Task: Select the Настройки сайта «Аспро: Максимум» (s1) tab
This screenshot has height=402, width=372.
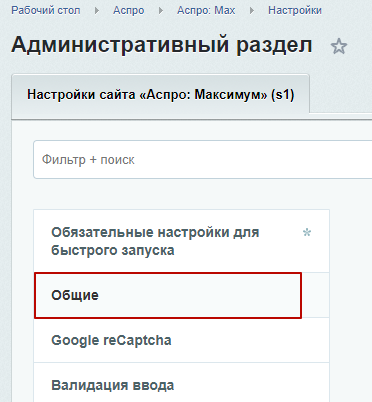Action: (161, 95)
